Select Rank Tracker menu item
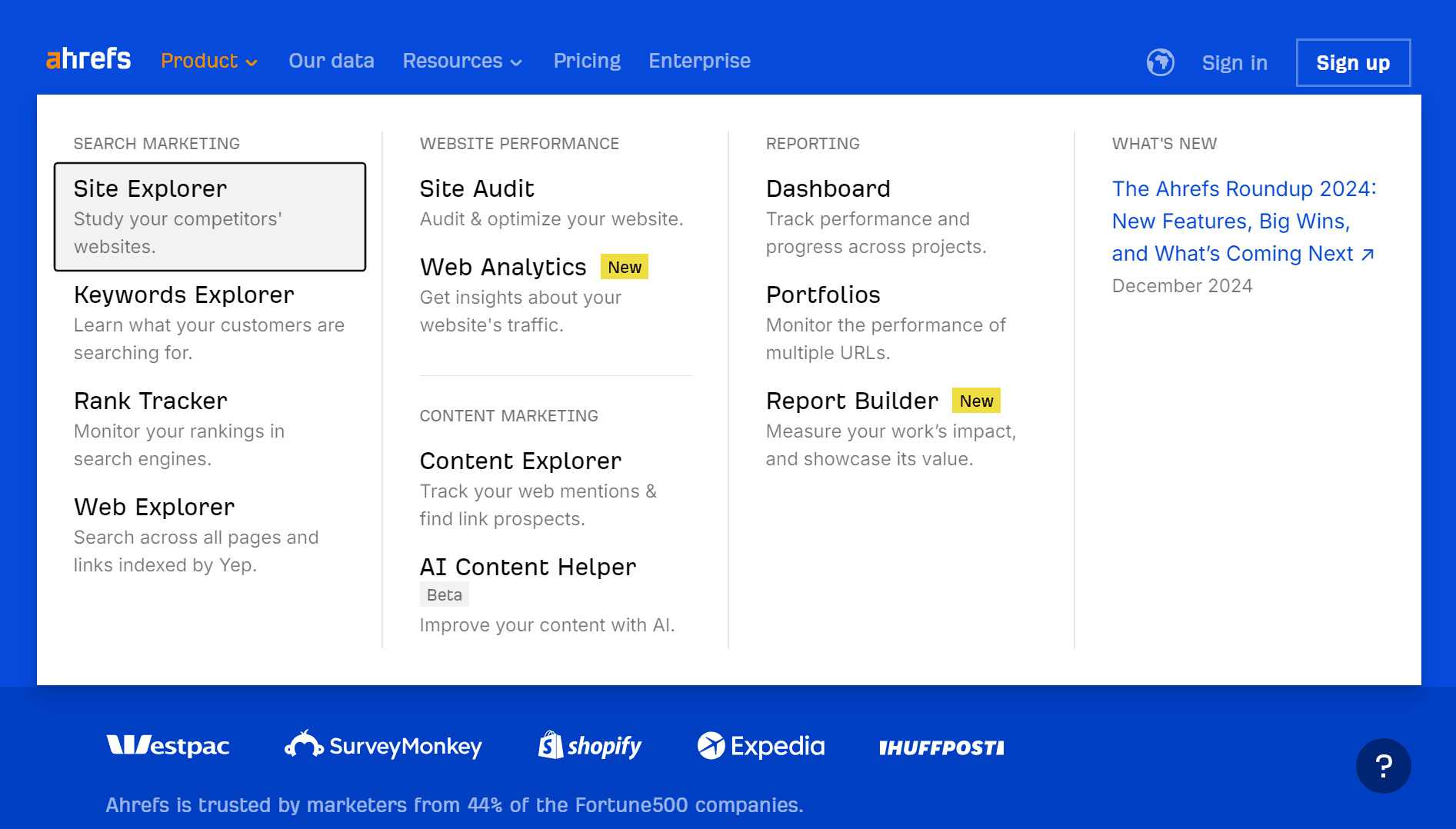The width and height of the screenshot is (1456, 829). click(210, 429)
